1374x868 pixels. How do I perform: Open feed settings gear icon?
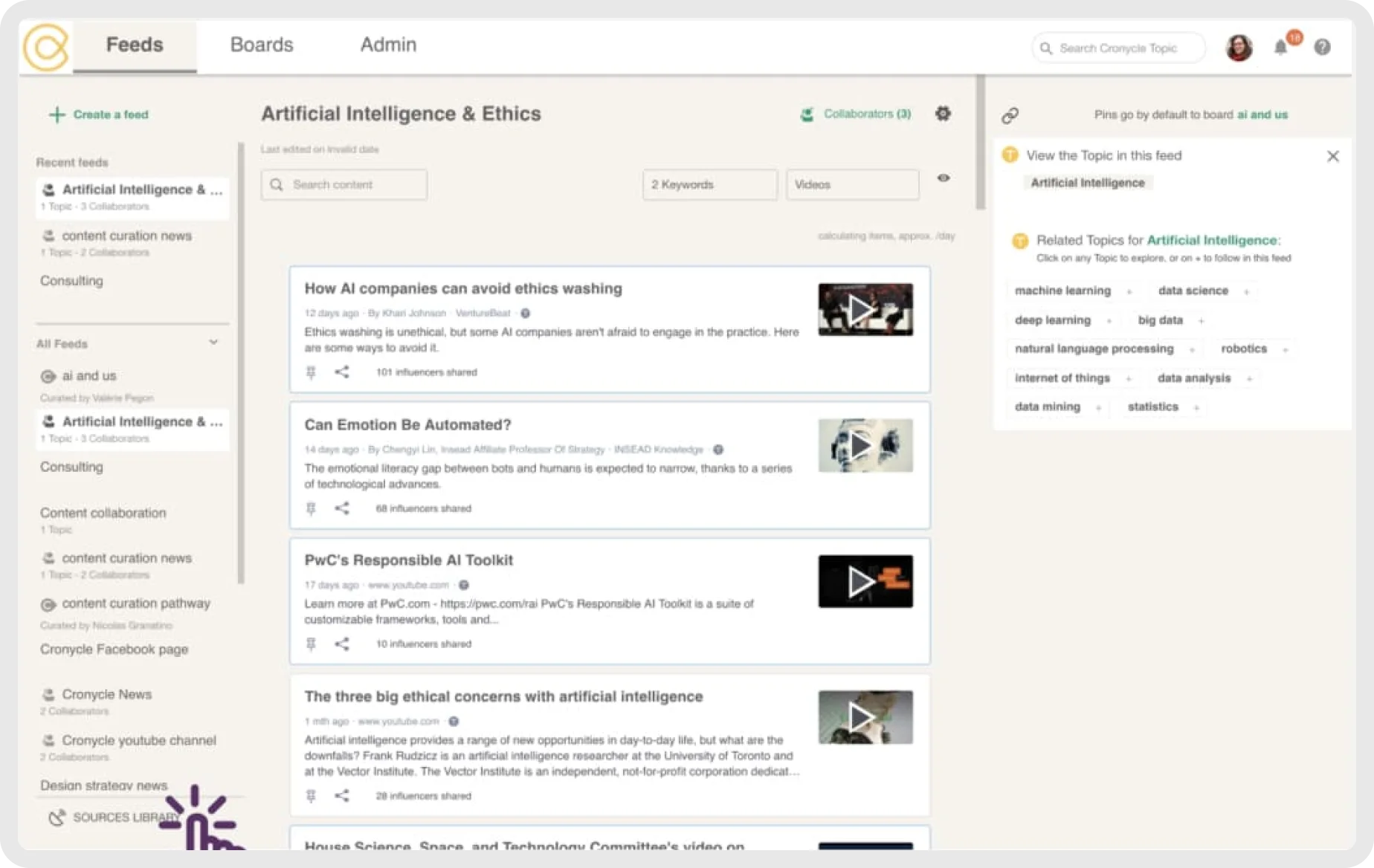(943, 114)
